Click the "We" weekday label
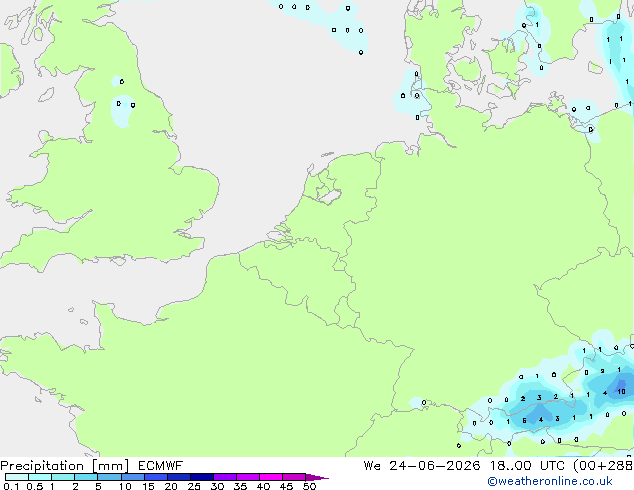Screen dimensions: 634x490 click(372, 466)
